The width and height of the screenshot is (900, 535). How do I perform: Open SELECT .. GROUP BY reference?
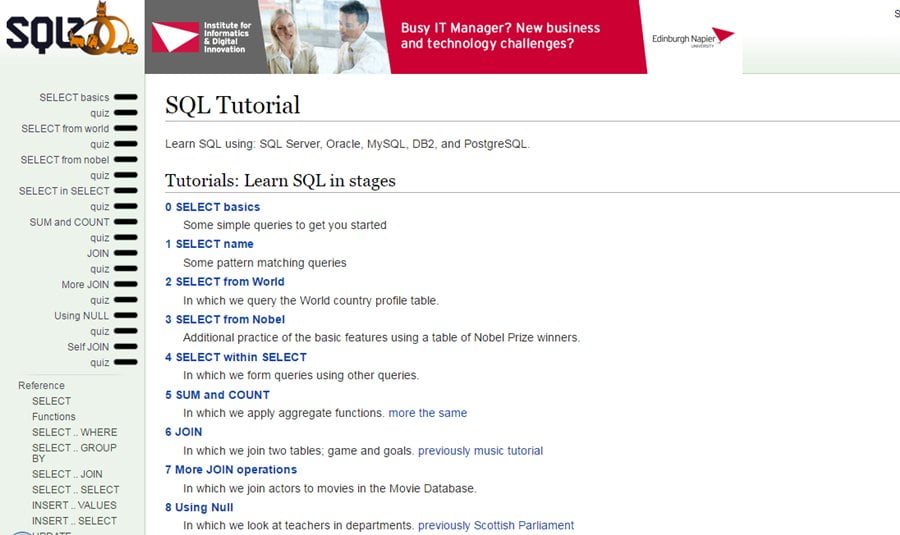click(x=74, y=453)
